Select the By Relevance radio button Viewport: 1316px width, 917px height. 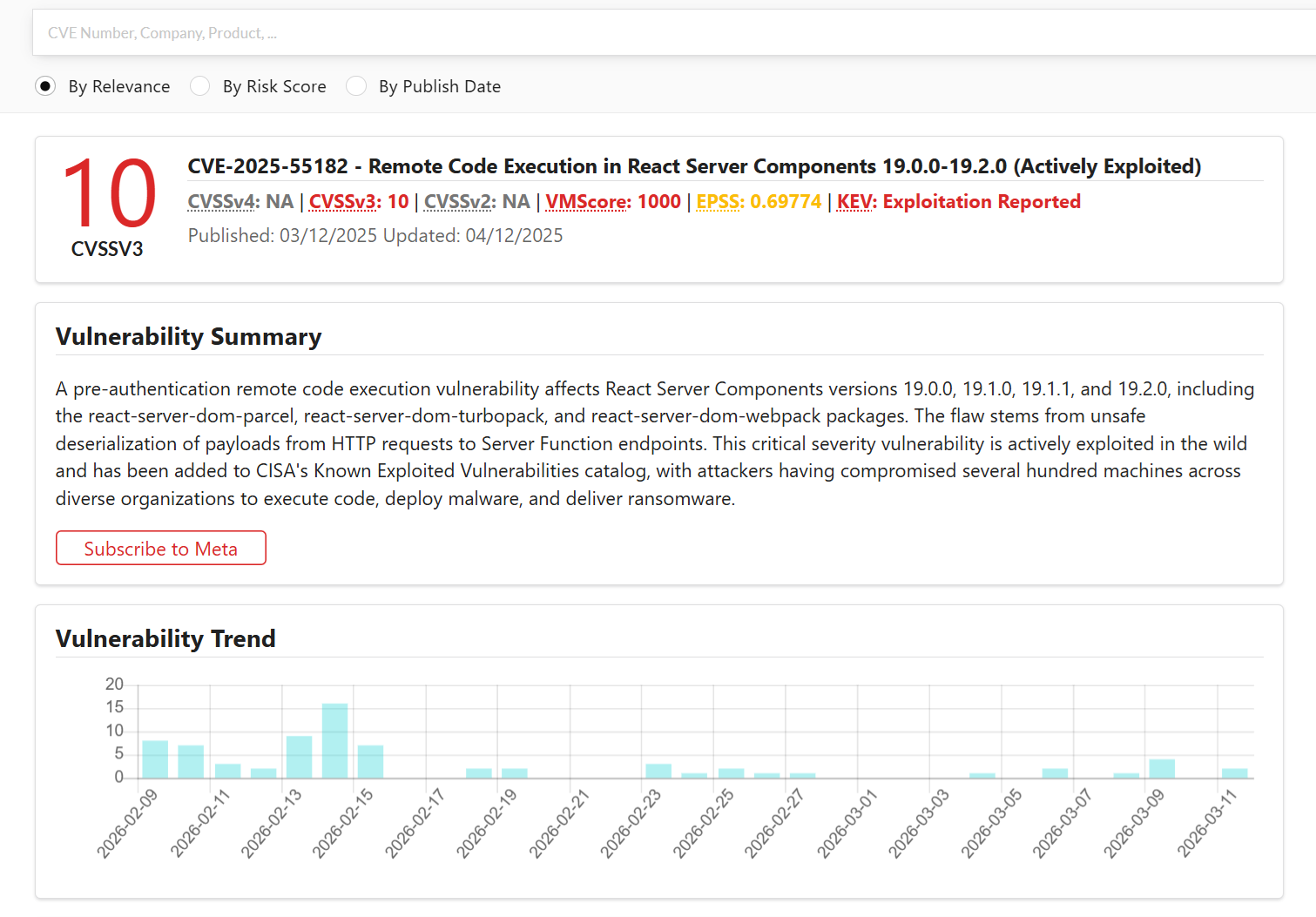(45, 86)
